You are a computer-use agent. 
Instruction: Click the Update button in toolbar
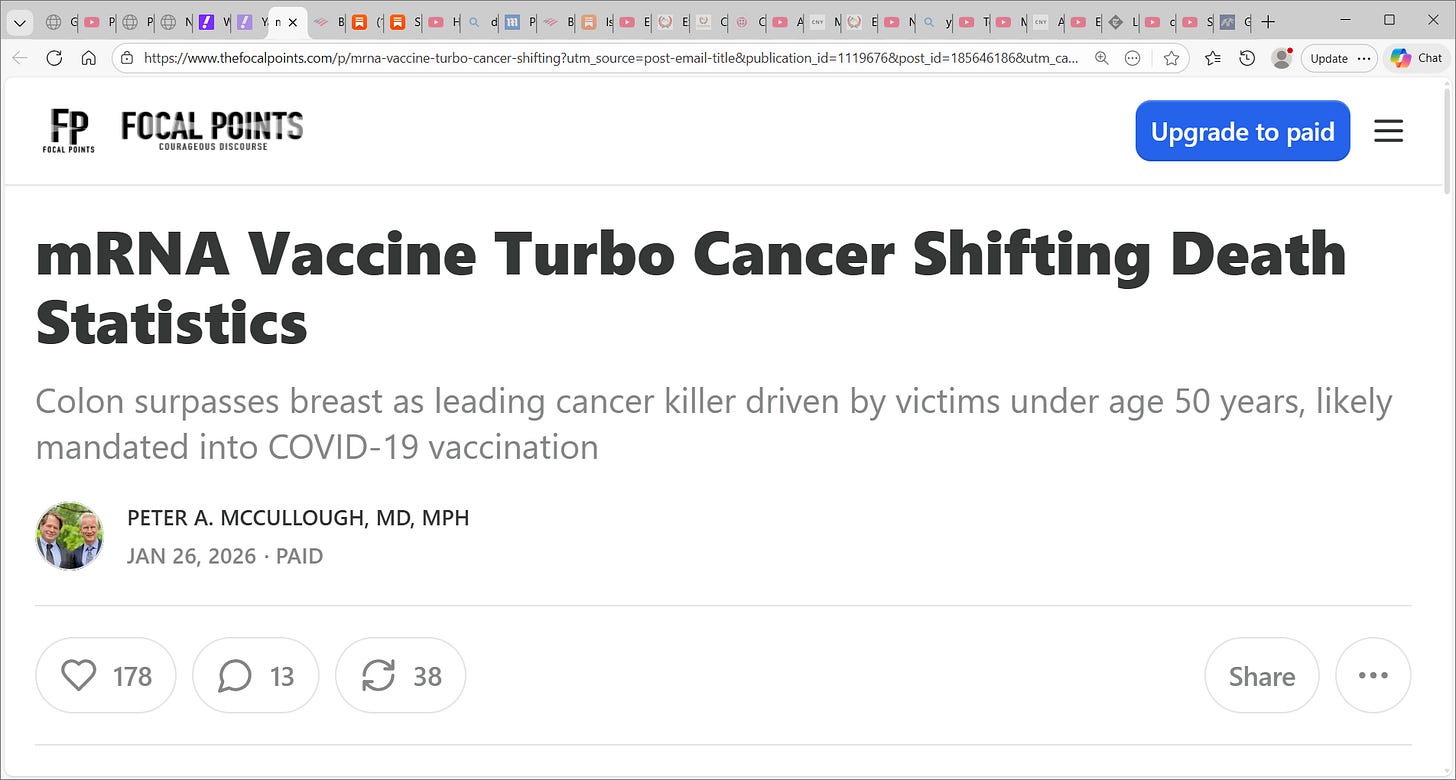point(1329,58)
